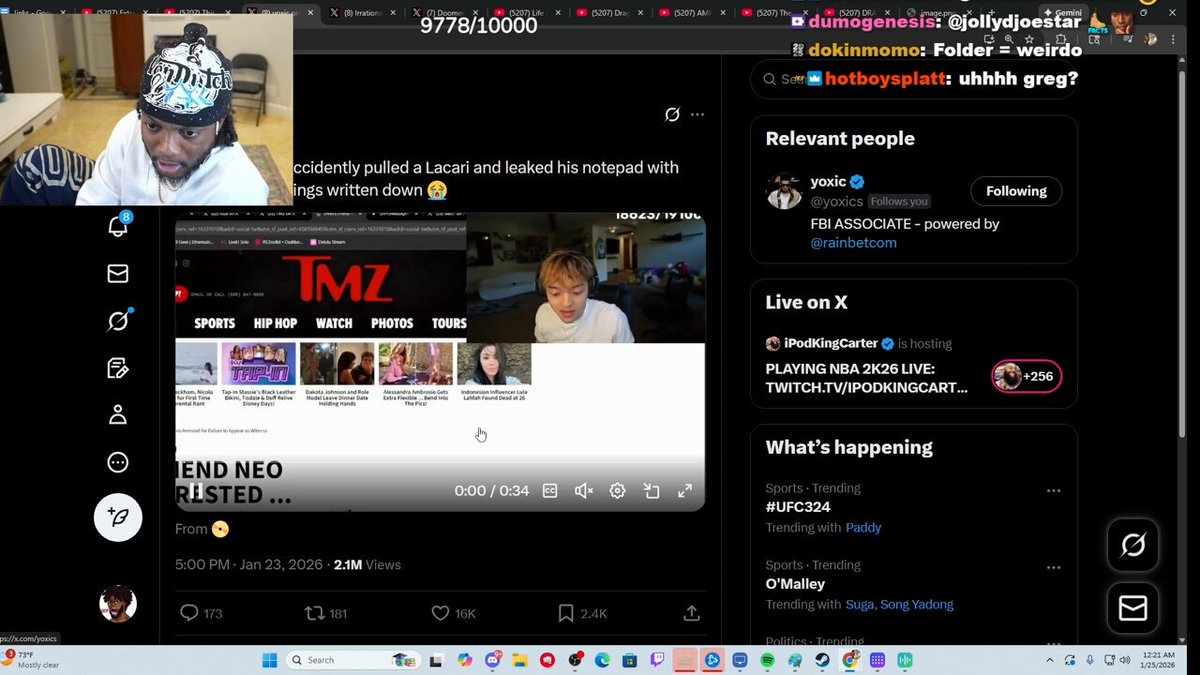Open X notifications bell in sidebar
The image size is (1200, 675).
pyautogui.click(x=118, y=226)
